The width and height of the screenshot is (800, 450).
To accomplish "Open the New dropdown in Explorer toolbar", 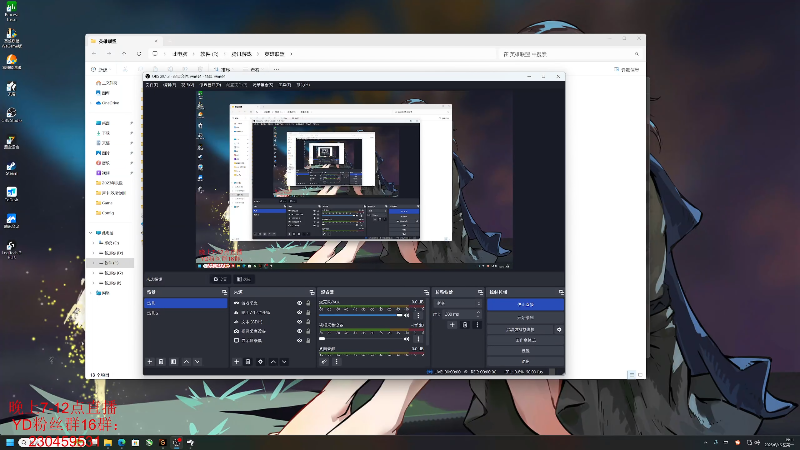I will pyautogui.click(x=101, y=69).
